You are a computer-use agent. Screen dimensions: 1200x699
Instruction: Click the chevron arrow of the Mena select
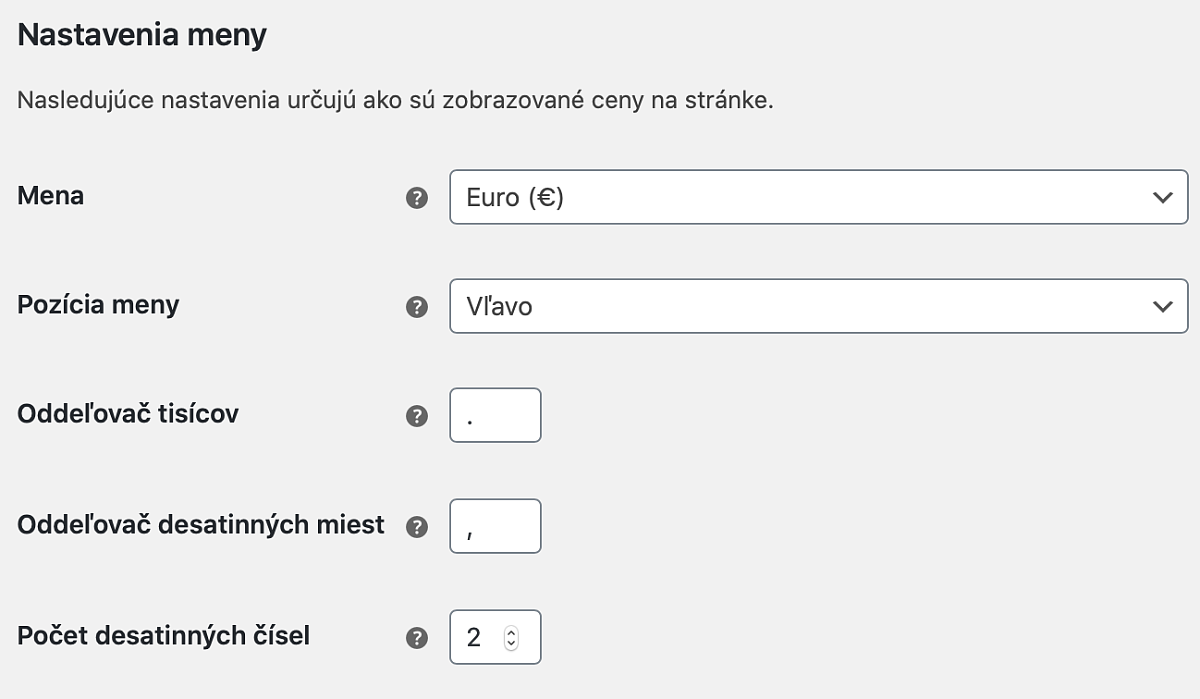(x=1162, y=197)
